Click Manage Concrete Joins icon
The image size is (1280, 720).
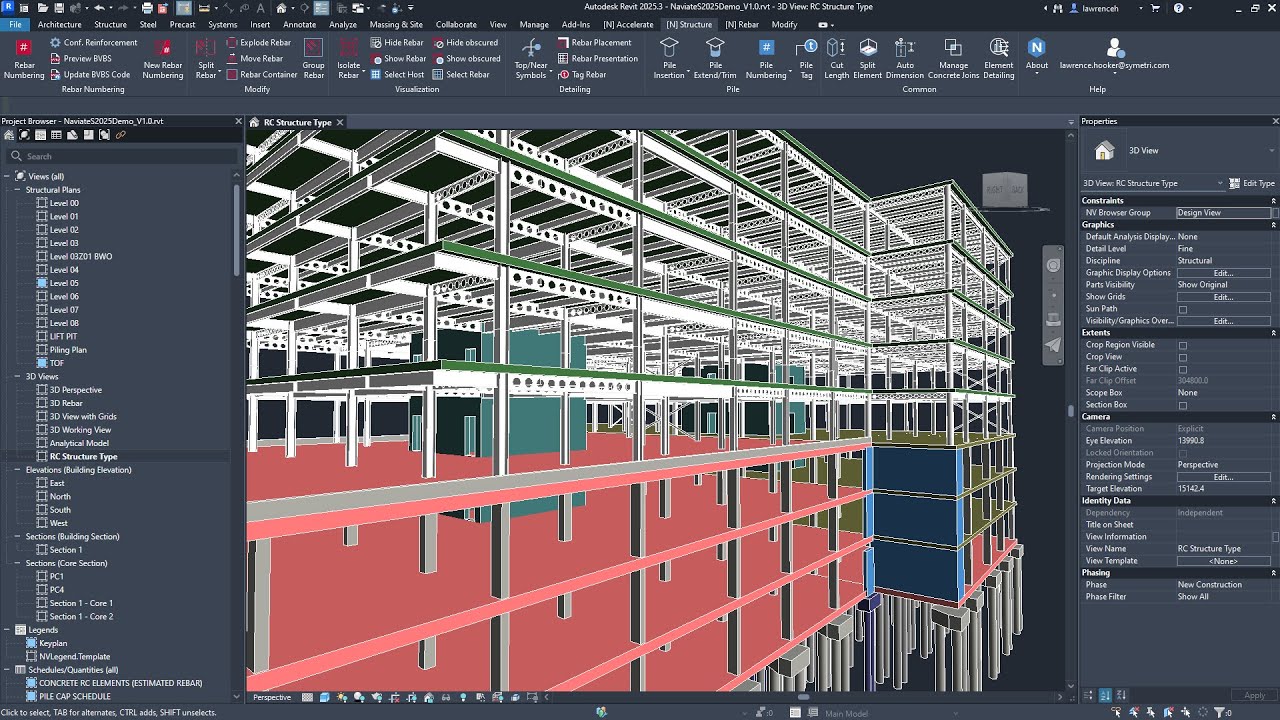click(953, 47)
